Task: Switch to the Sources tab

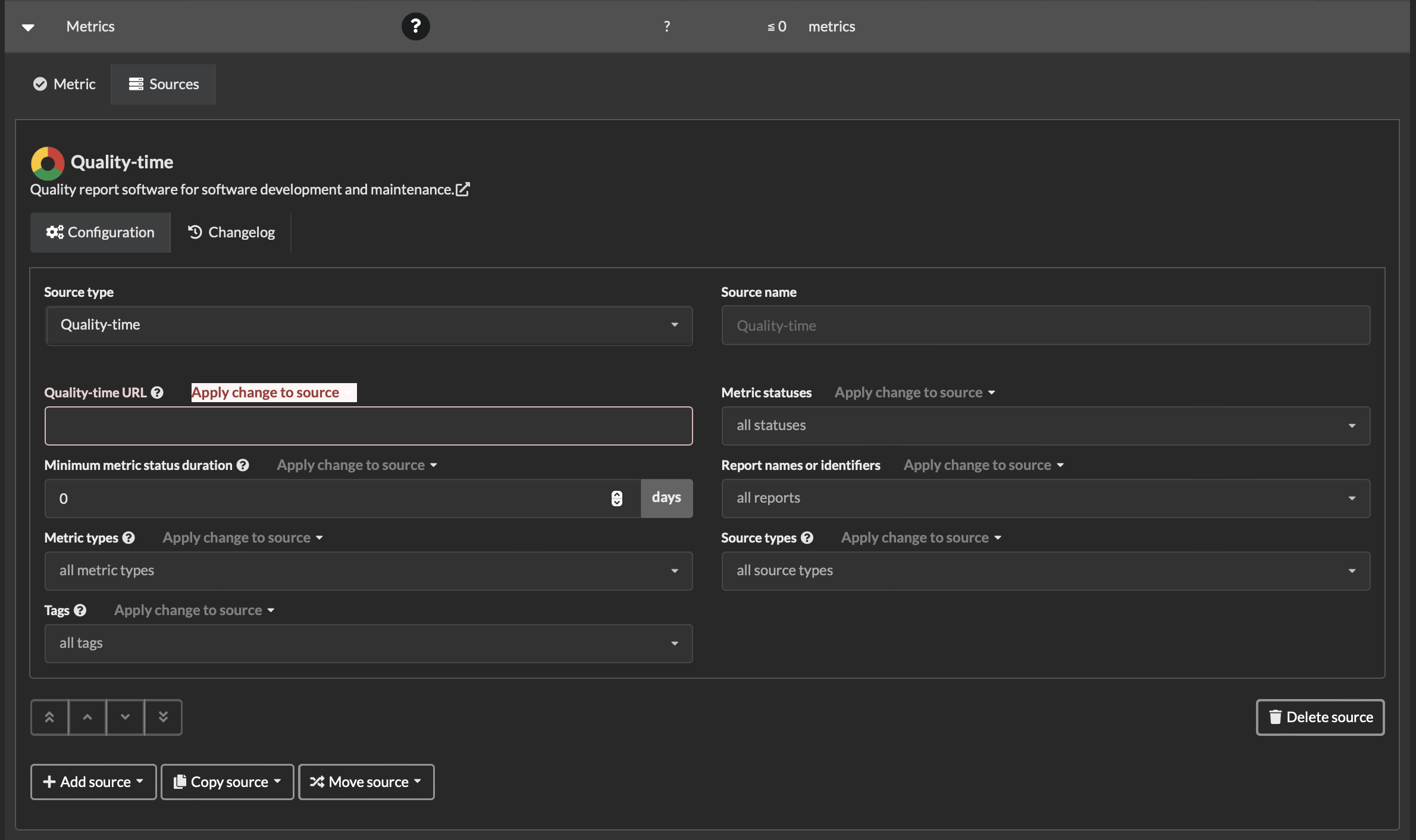Action: (164, 84)
